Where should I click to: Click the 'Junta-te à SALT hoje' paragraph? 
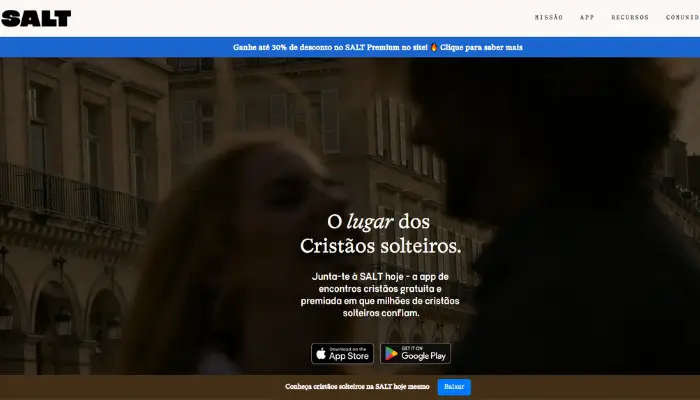coord(380,295)
